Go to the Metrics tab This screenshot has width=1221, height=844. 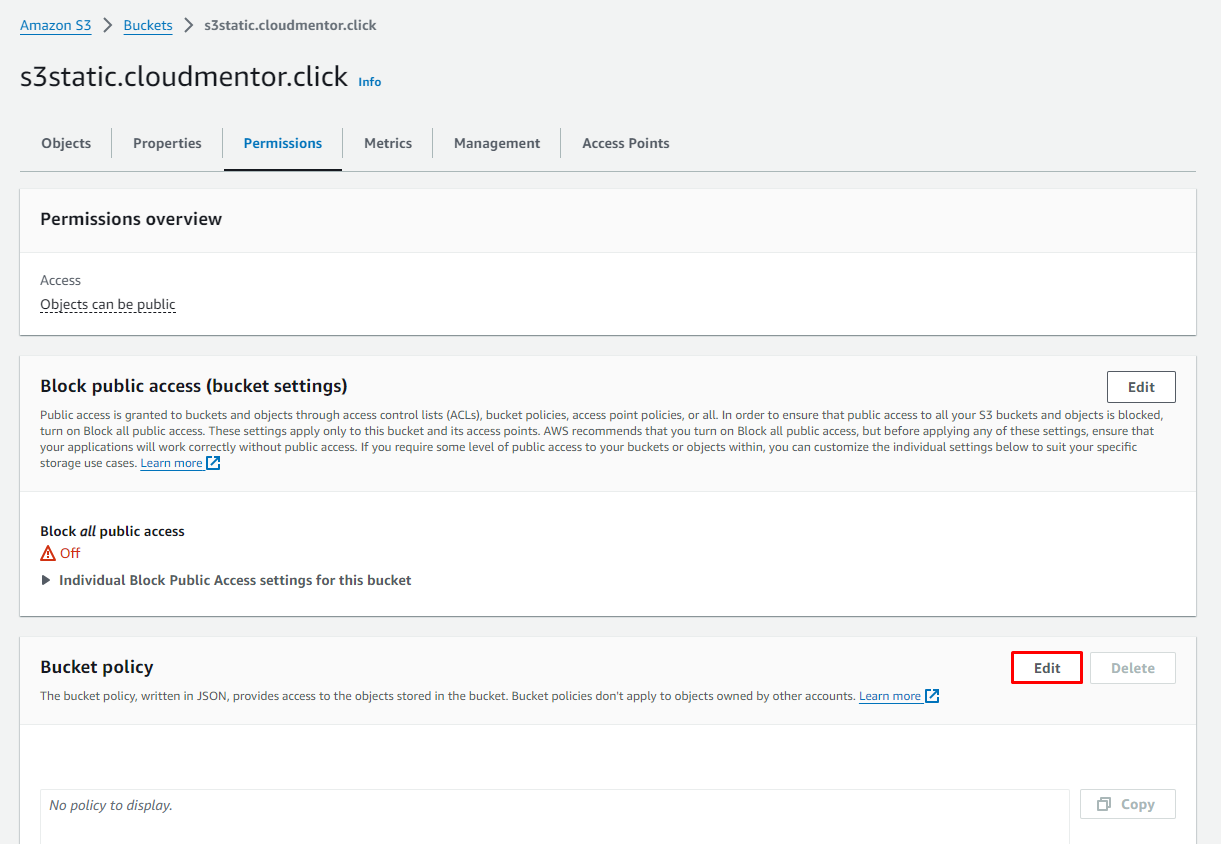point(388,143)
